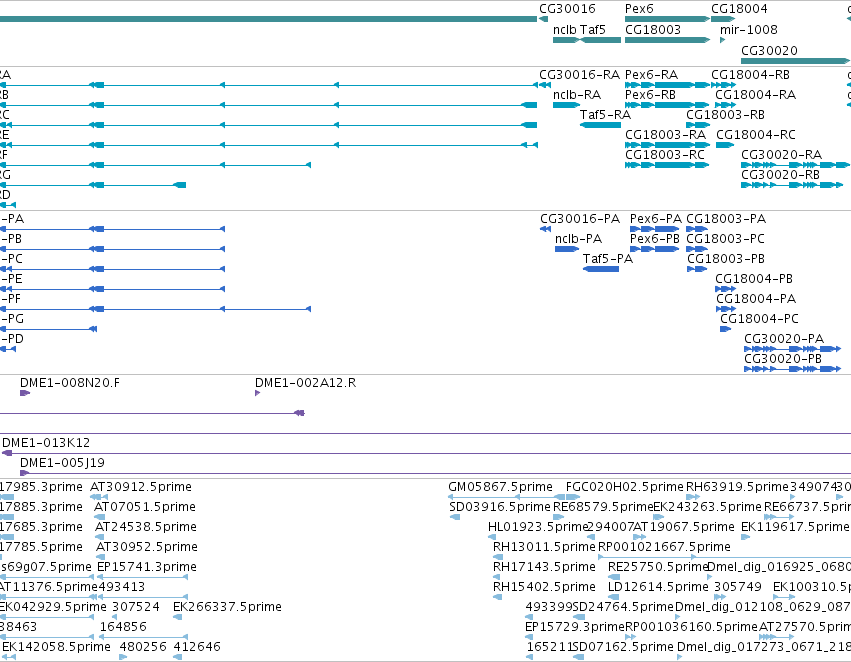This screenshot has width=851, height=662.
Task: Select the CG18003-PA protein label
Action: (726, 219)
